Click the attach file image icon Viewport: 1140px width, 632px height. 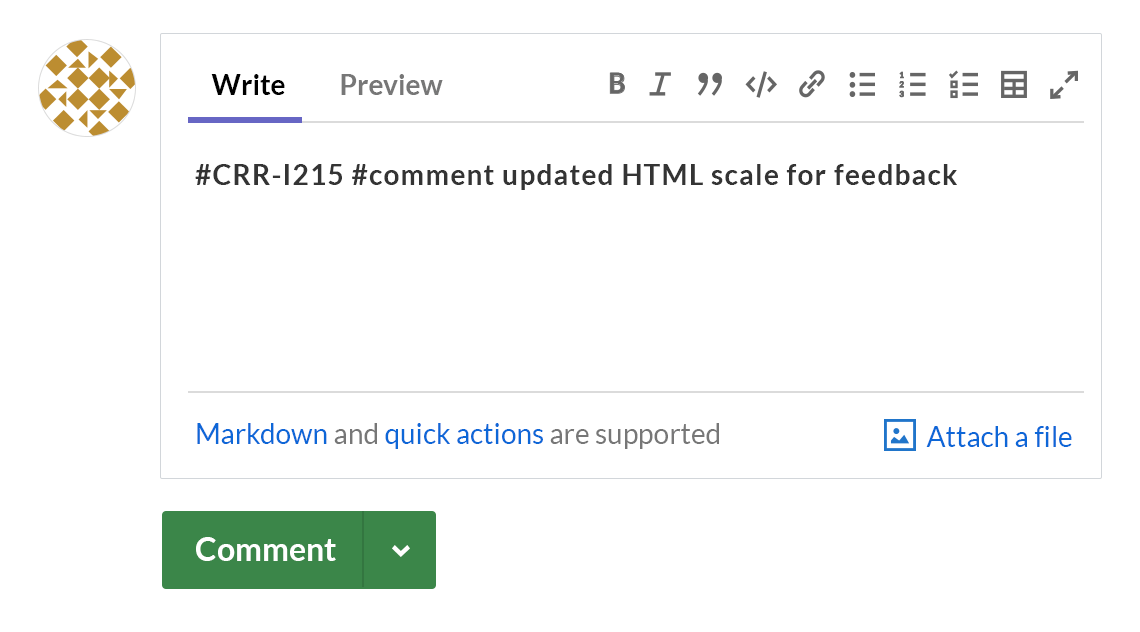pyautogui.click(x=900, y=435)
